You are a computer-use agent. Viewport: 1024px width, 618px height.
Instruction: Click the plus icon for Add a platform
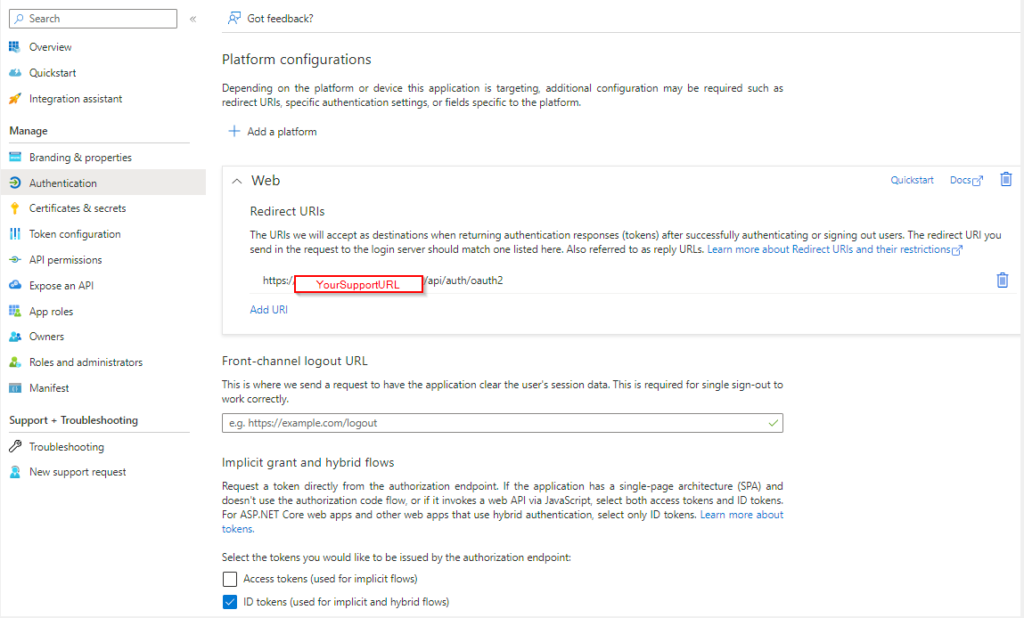(x=234, y=131)
